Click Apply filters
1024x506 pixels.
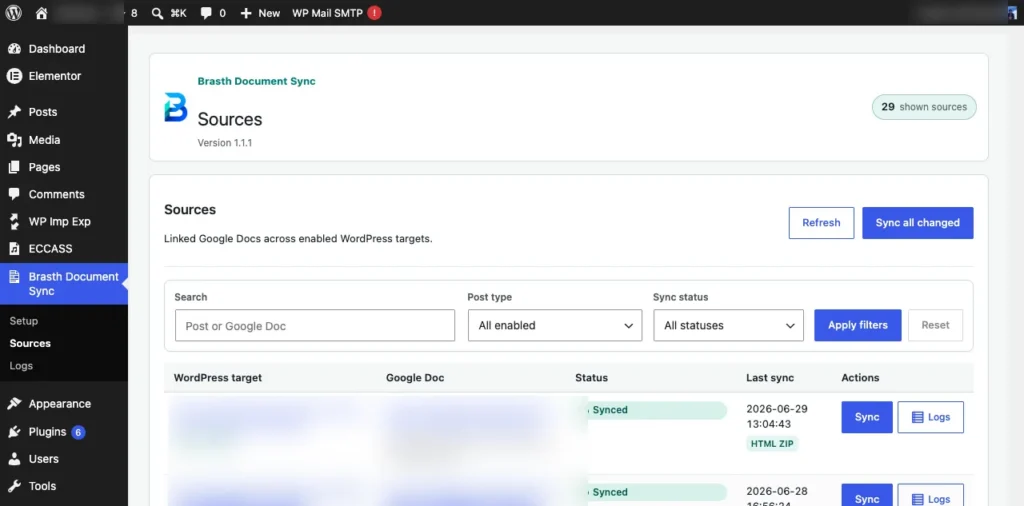click(x=857, y=325)
